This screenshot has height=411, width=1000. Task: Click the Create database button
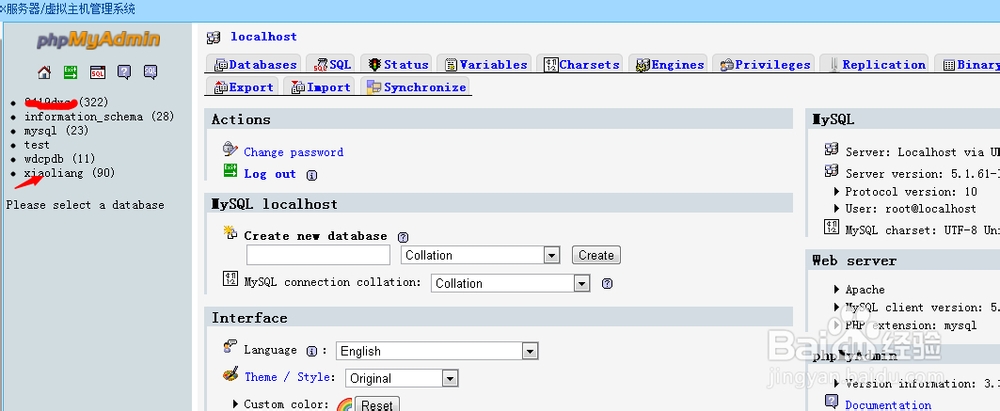[596, 255]
